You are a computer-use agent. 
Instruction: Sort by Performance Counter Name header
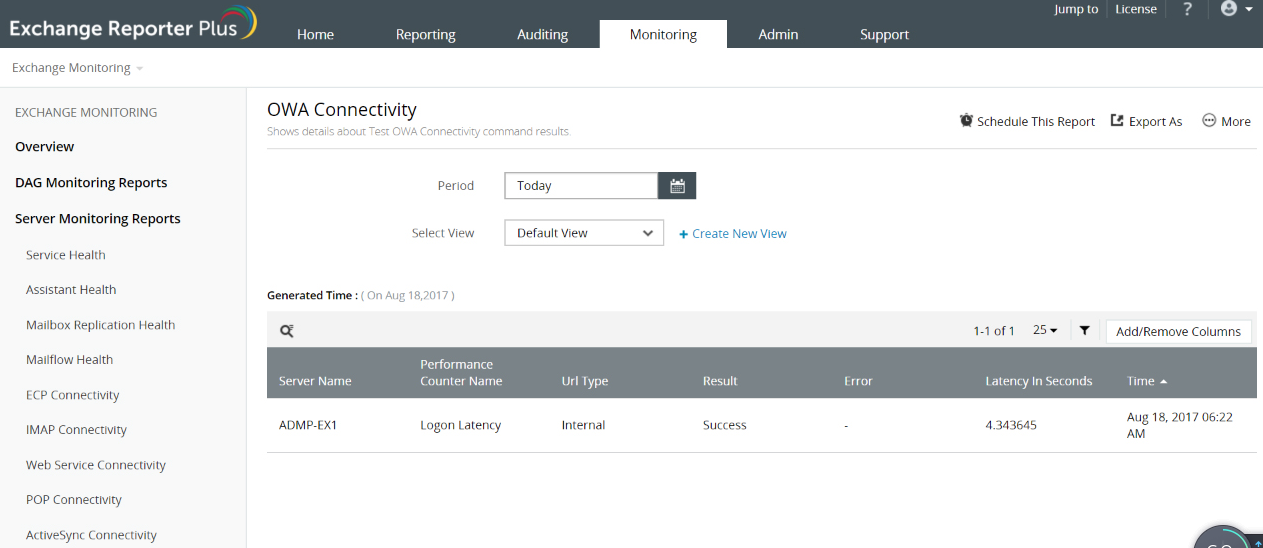pyautogui.click(x=461, y=373)
